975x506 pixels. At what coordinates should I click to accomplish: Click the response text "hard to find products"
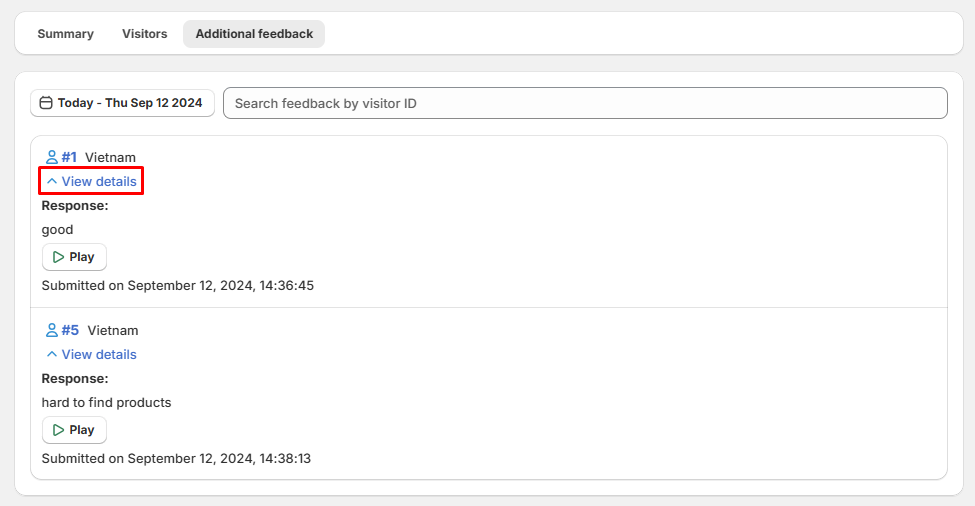106,402
